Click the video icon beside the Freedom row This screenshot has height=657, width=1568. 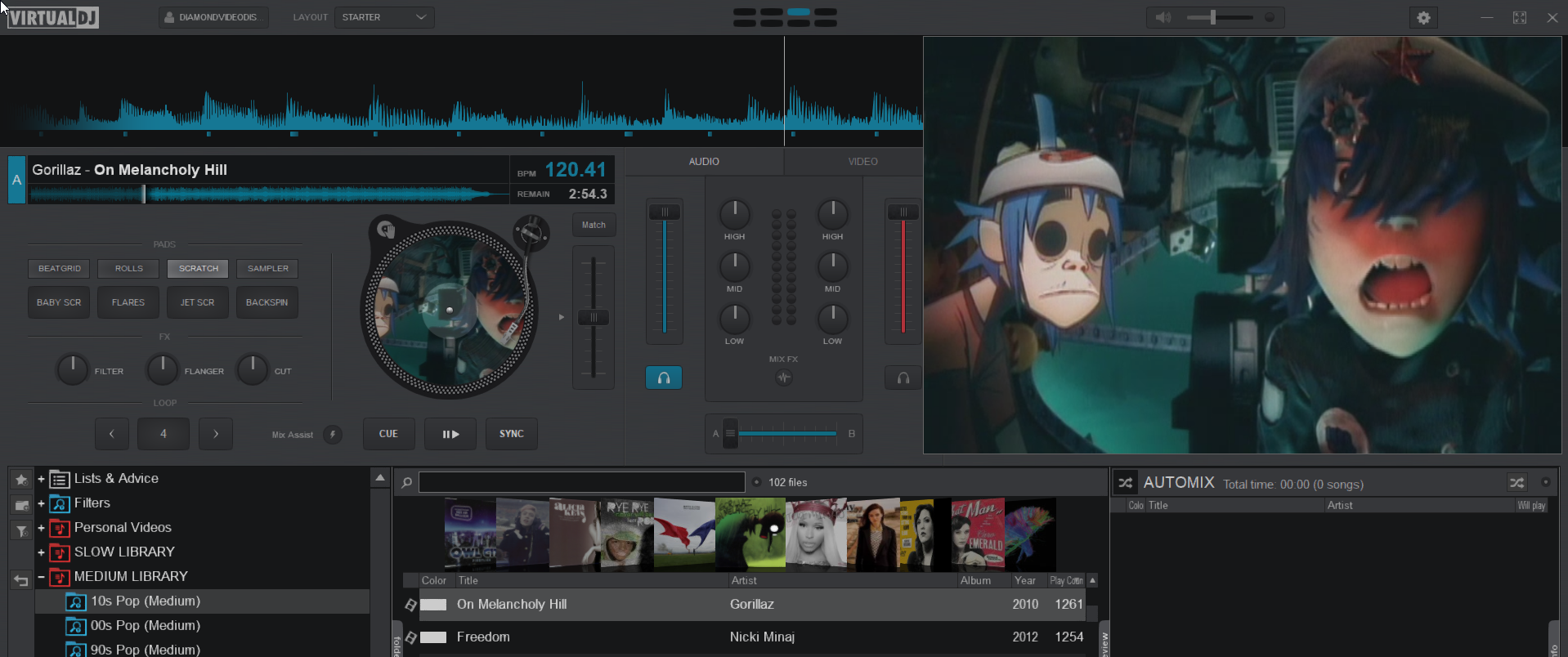(410, 637)
